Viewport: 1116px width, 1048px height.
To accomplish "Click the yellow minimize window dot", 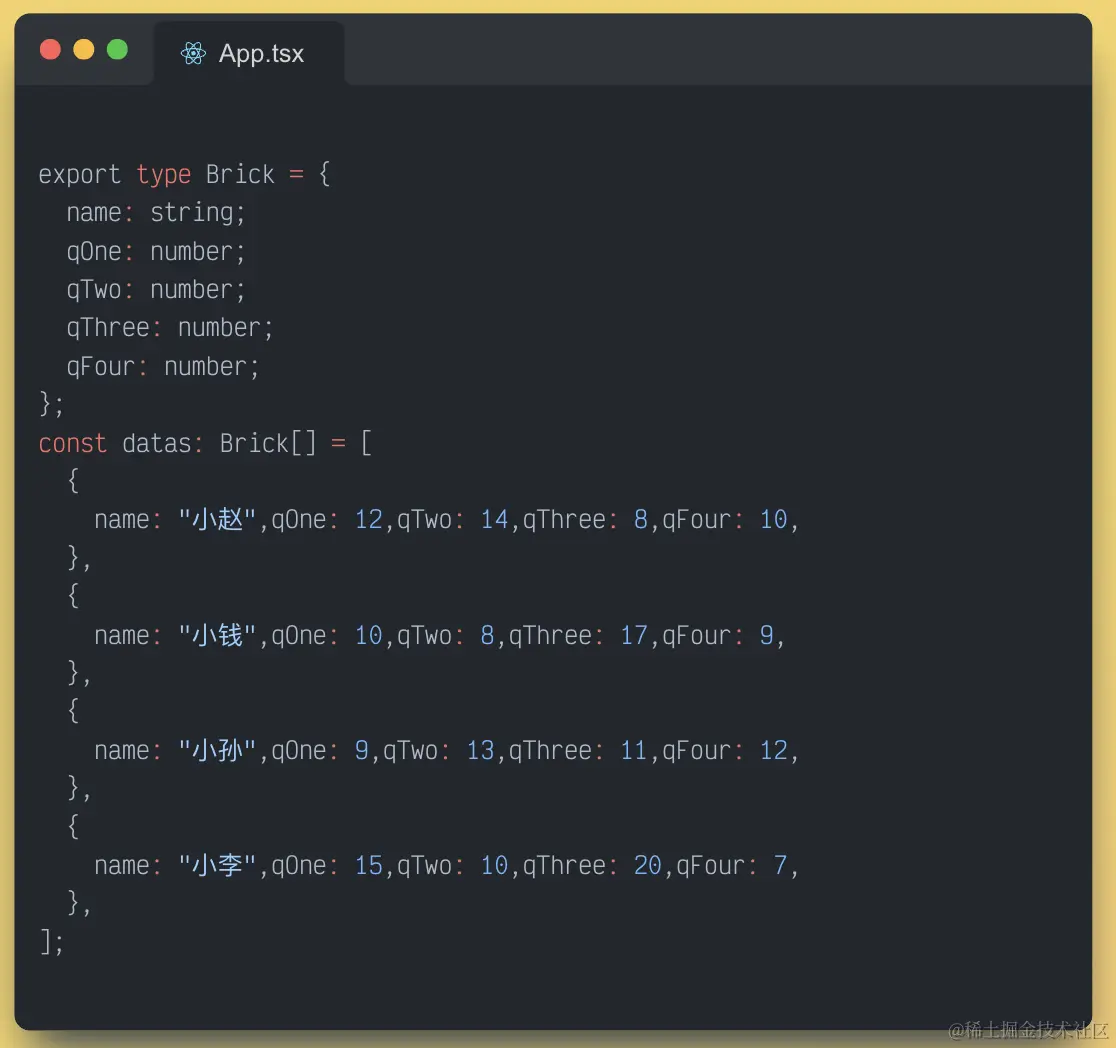I will tap(84, 50).
